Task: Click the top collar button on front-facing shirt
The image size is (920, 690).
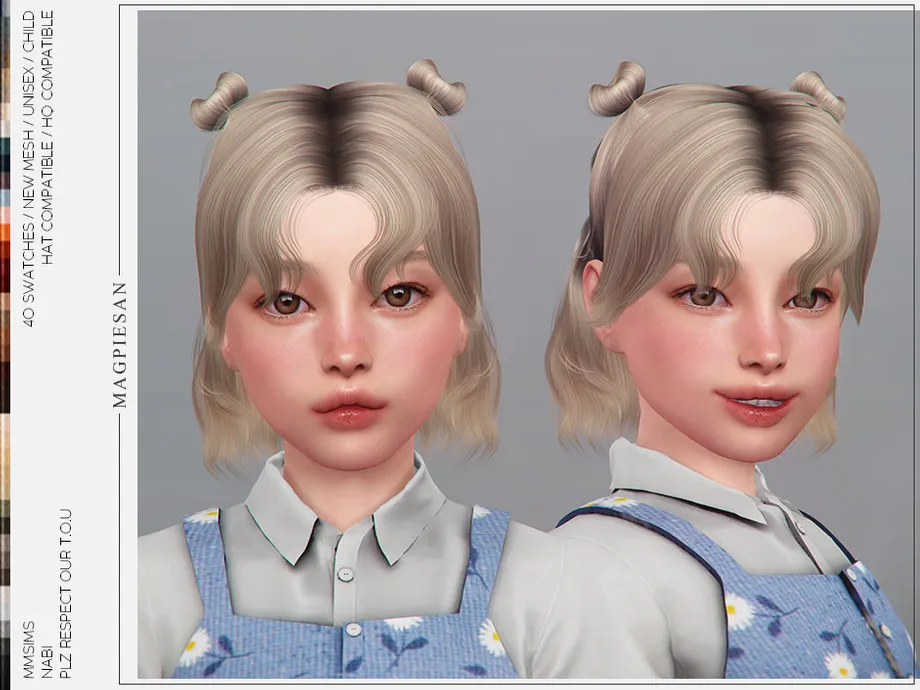Action: point(345,574)
